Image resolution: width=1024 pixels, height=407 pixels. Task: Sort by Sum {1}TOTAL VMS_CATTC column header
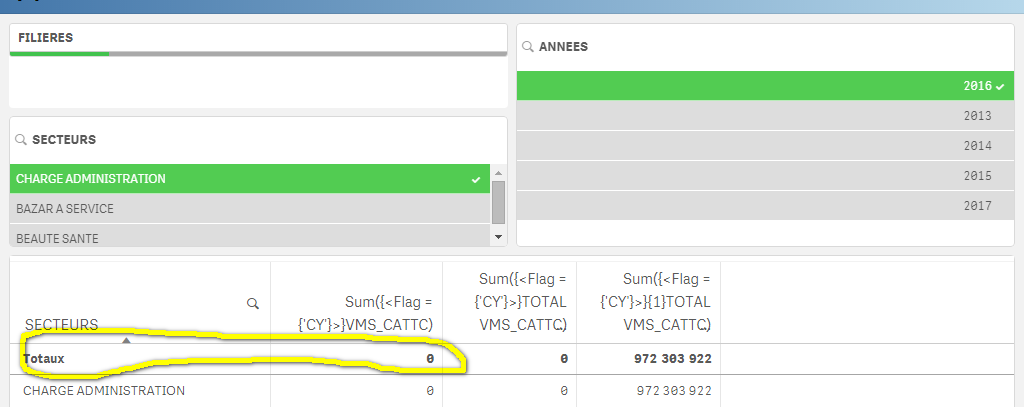click(656, 302)
